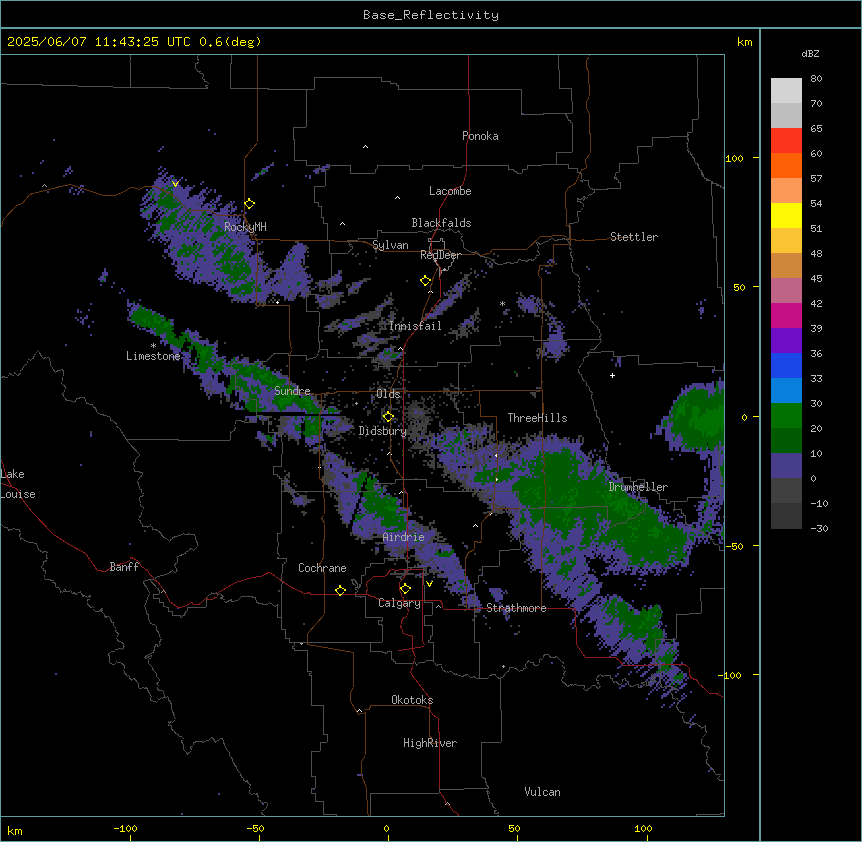862x842 pixels.
Task: Click the ThreeHills town label
Action: (537, 418)
